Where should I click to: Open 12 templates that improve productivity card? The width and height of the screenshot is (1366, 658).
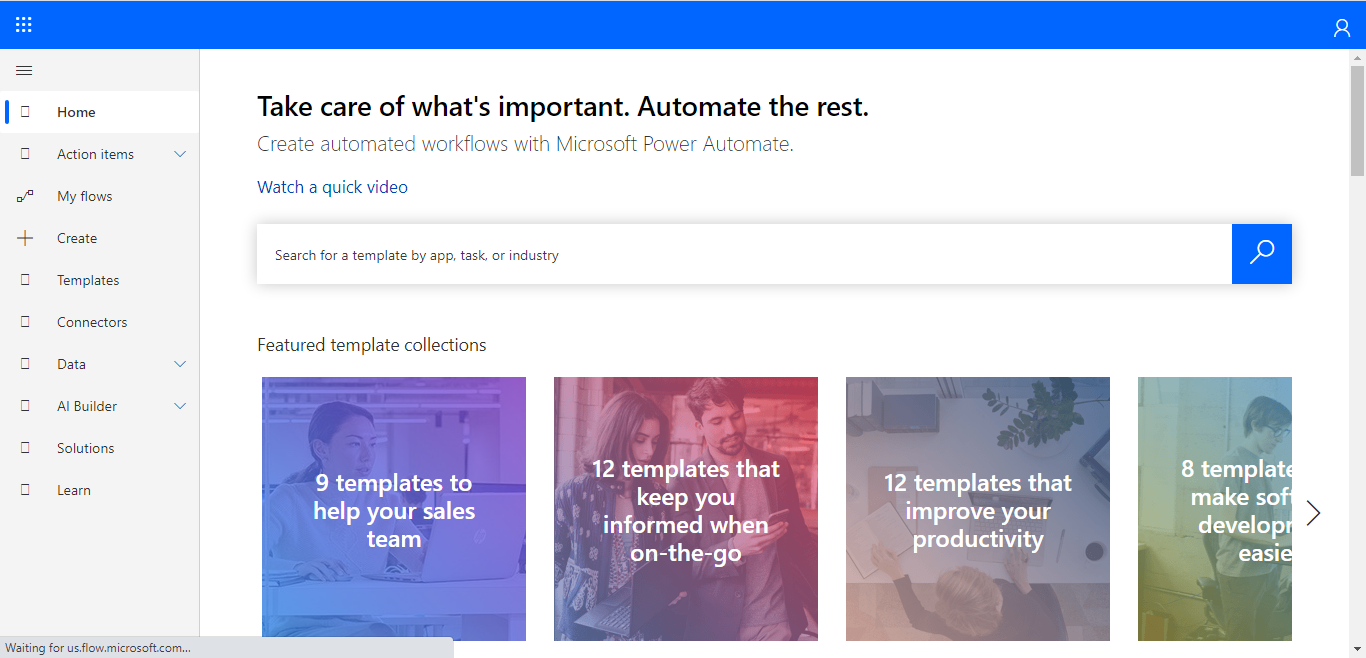pyautogui.click(x=978, y=509)
